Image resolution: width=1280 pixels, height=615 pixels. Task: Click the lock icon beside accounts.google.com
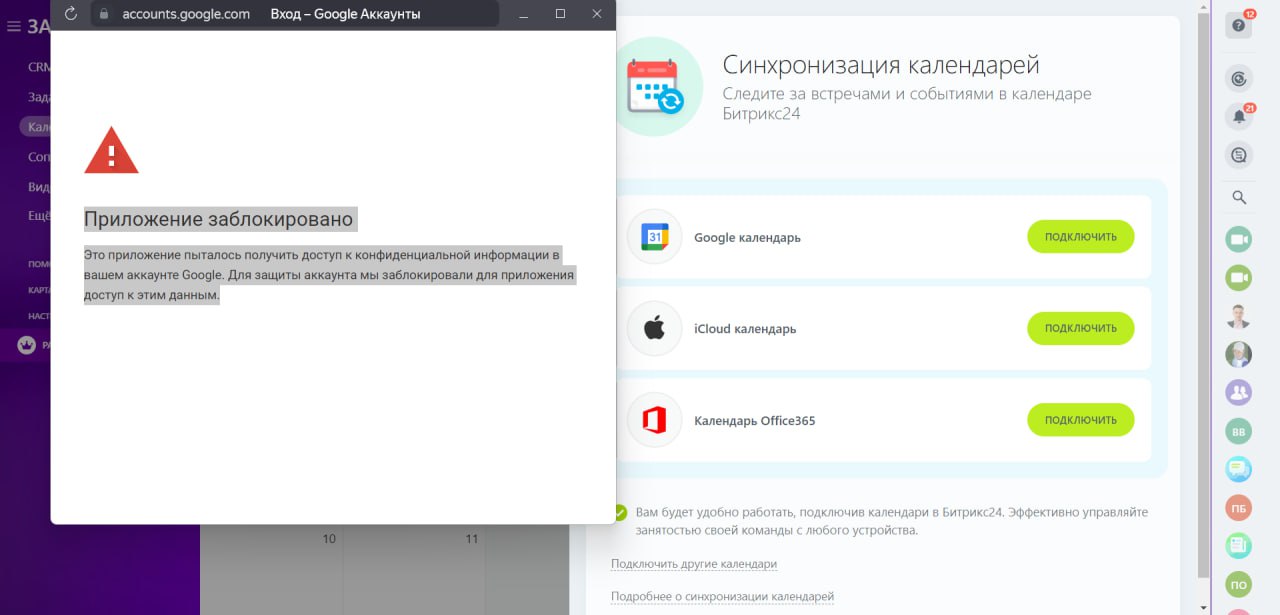tap(102, 14)
